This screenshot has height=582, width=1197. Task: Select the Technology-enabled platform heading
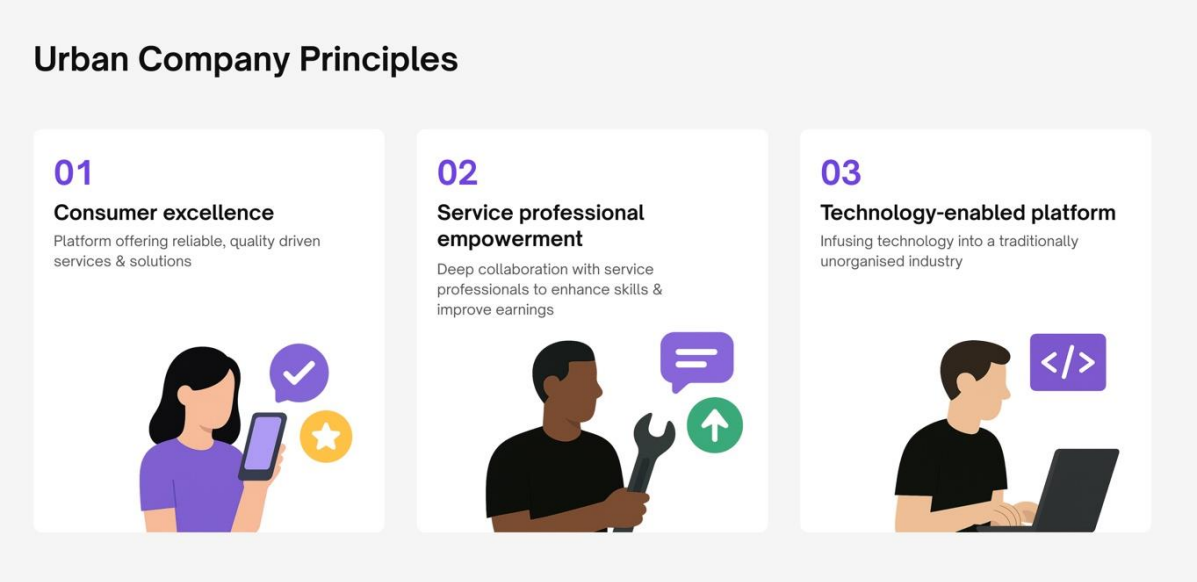coord(968,212)
